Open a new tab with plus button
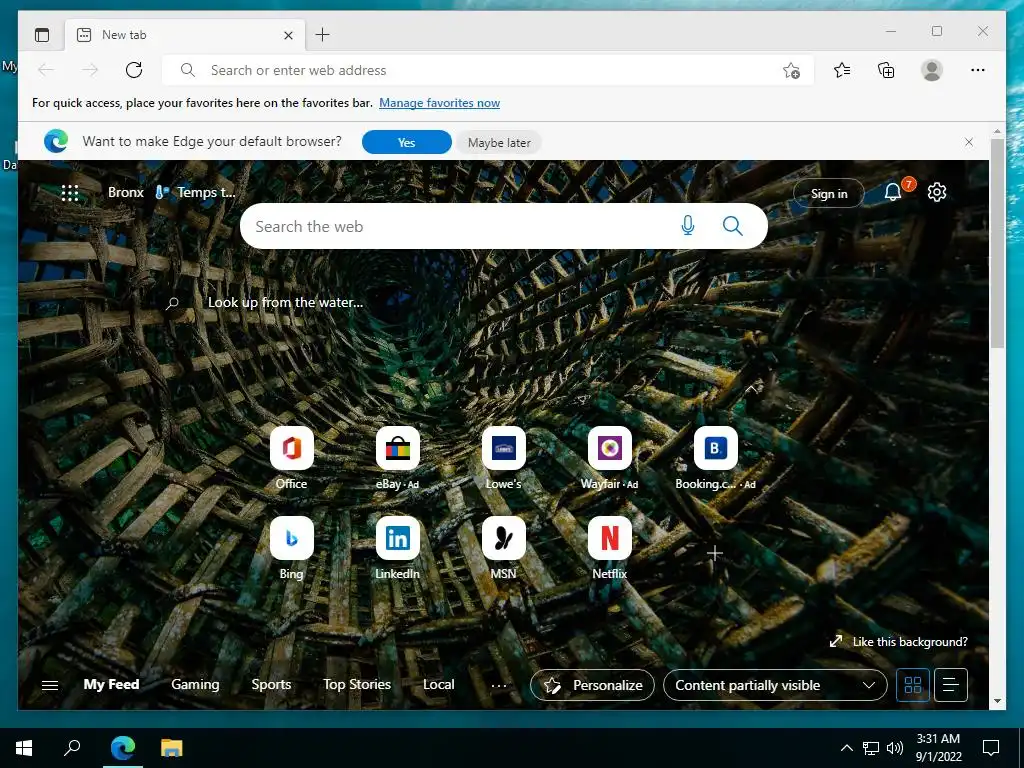The height and width of the screenshot is (768, 1024). tap(323, 35)
